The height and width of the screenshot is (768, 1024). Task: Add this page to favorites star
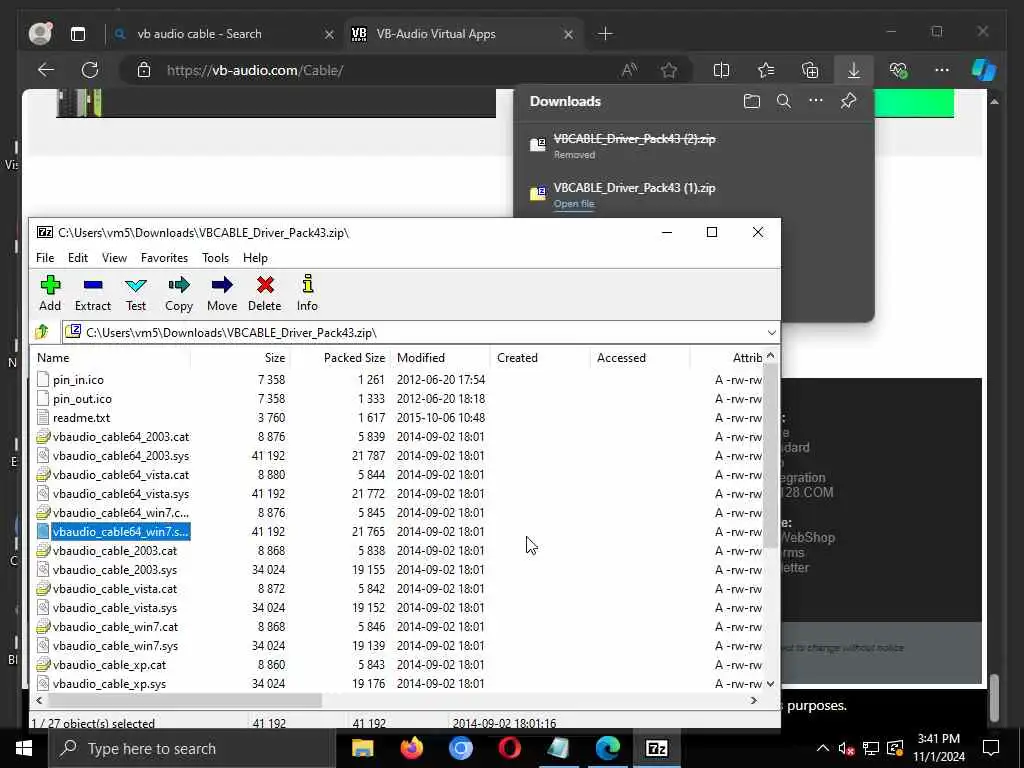[669, 70]
